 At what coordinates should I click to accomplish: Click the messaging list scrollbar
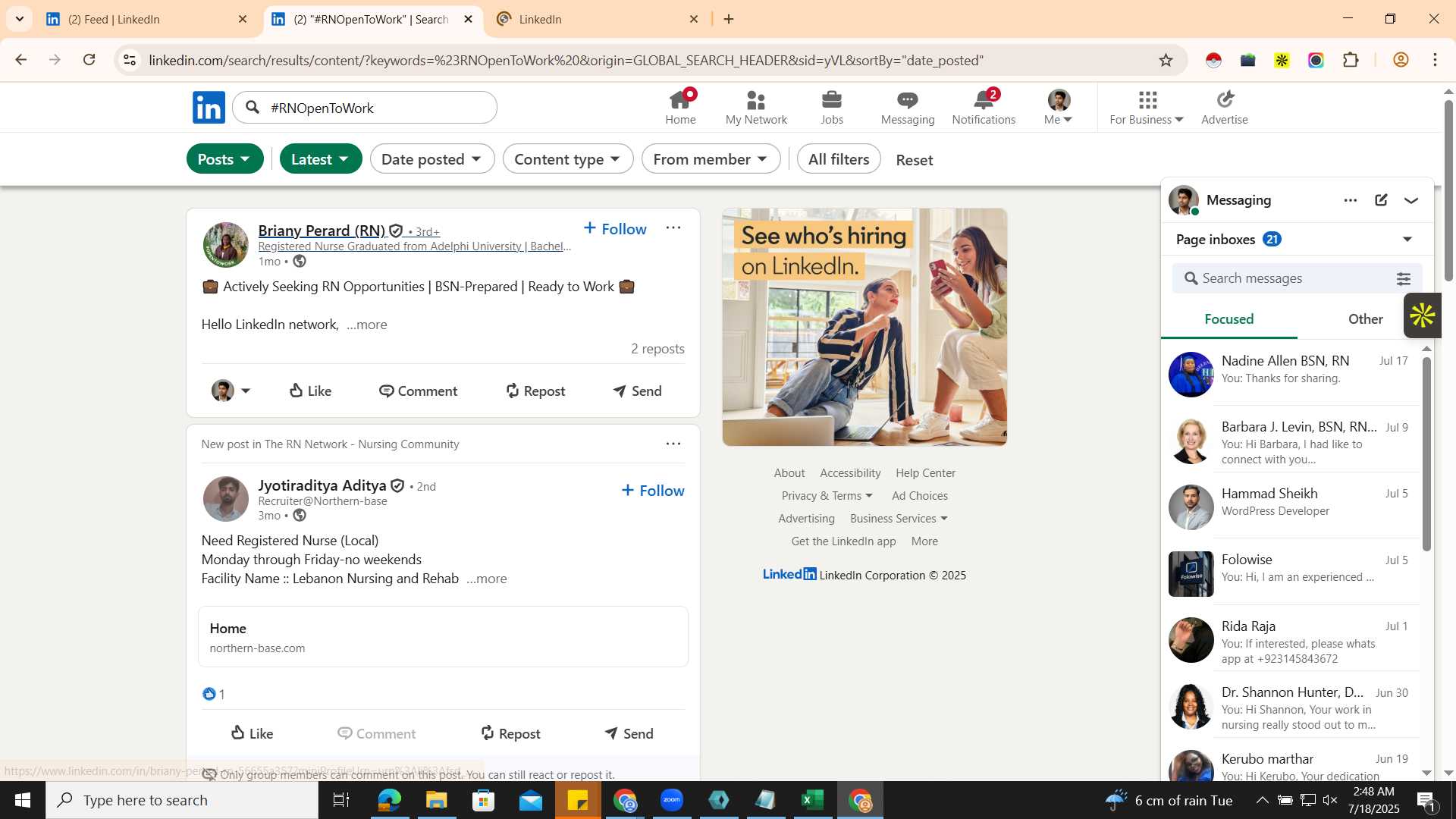point(1426,453)
